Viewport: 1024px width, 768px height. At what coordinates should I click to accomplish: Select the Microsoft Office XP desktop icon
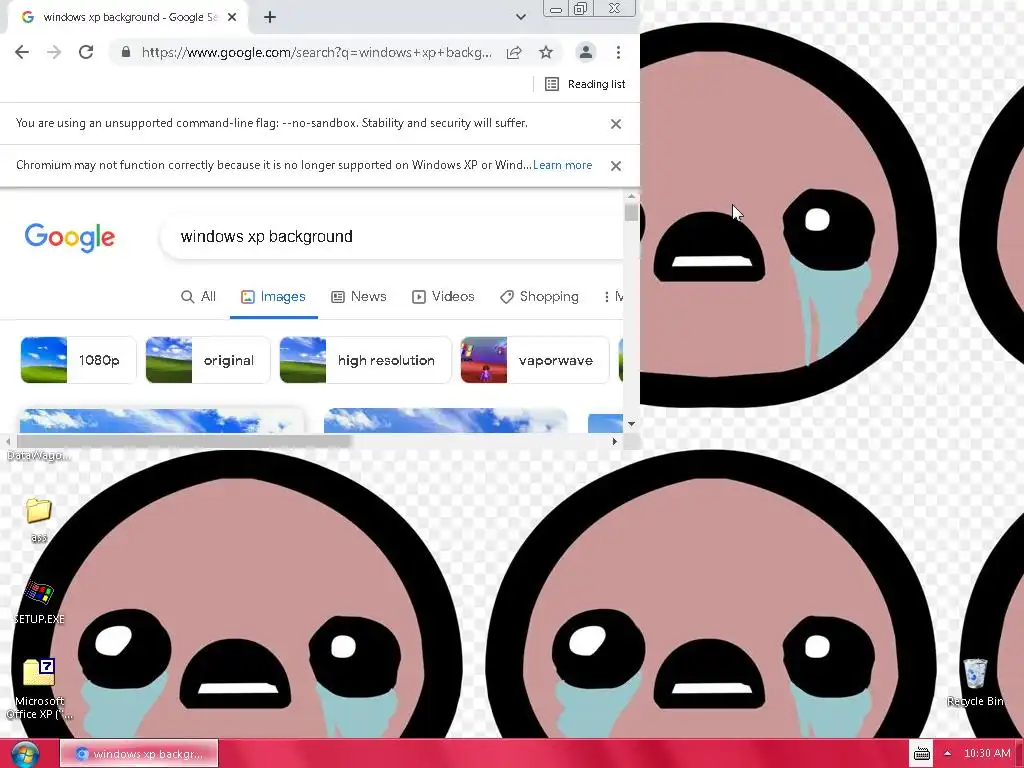coord(39,689)
